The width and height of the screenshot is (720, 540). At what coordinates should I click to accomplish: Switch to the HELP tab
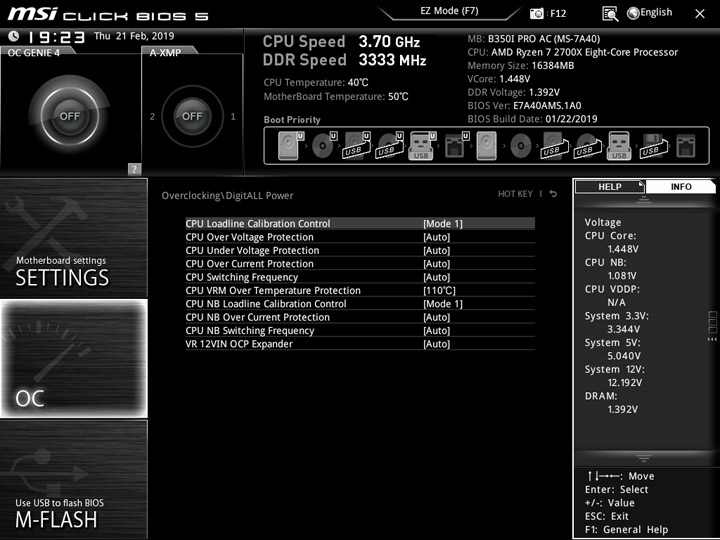609,186
